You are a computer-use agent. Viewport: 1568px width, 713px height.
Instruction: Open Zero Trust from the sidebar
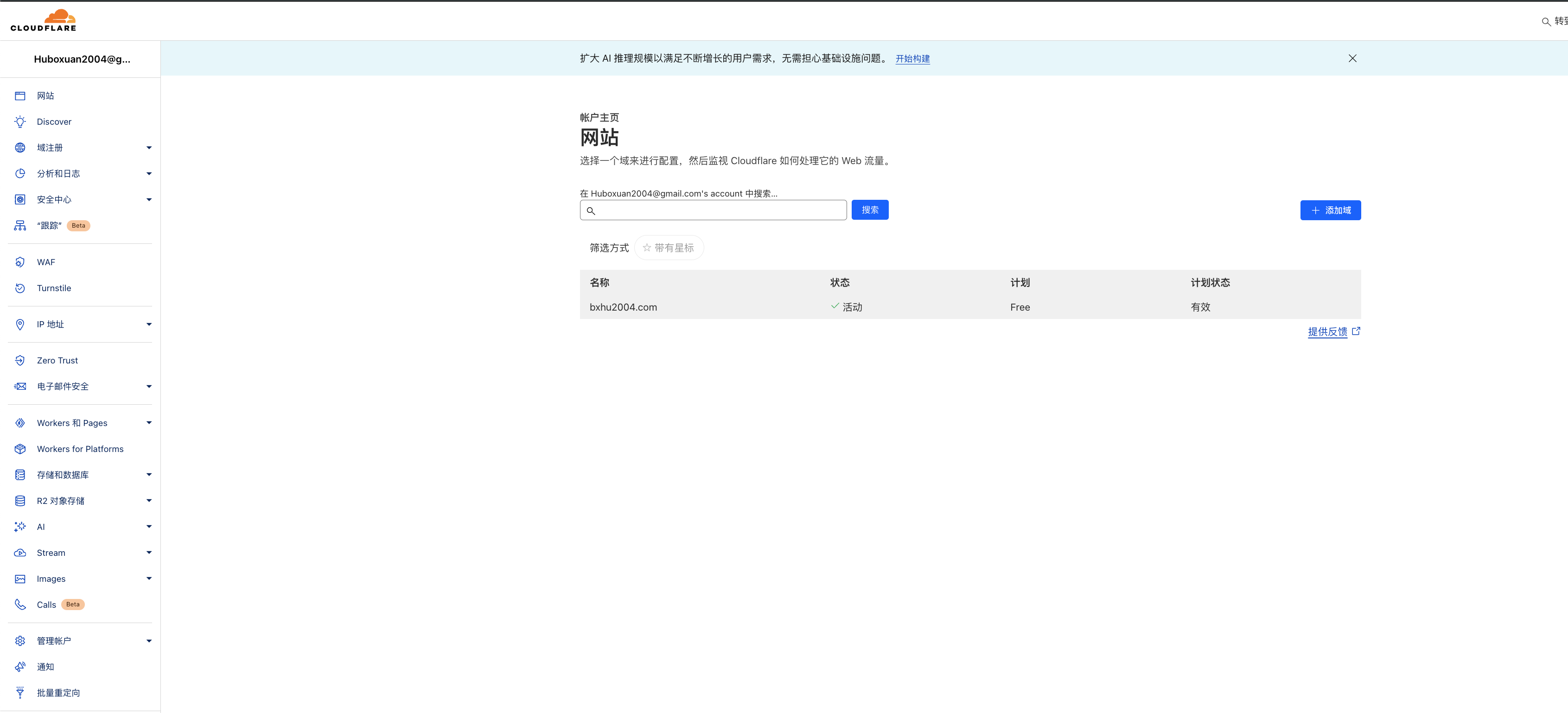coord(57,360)
